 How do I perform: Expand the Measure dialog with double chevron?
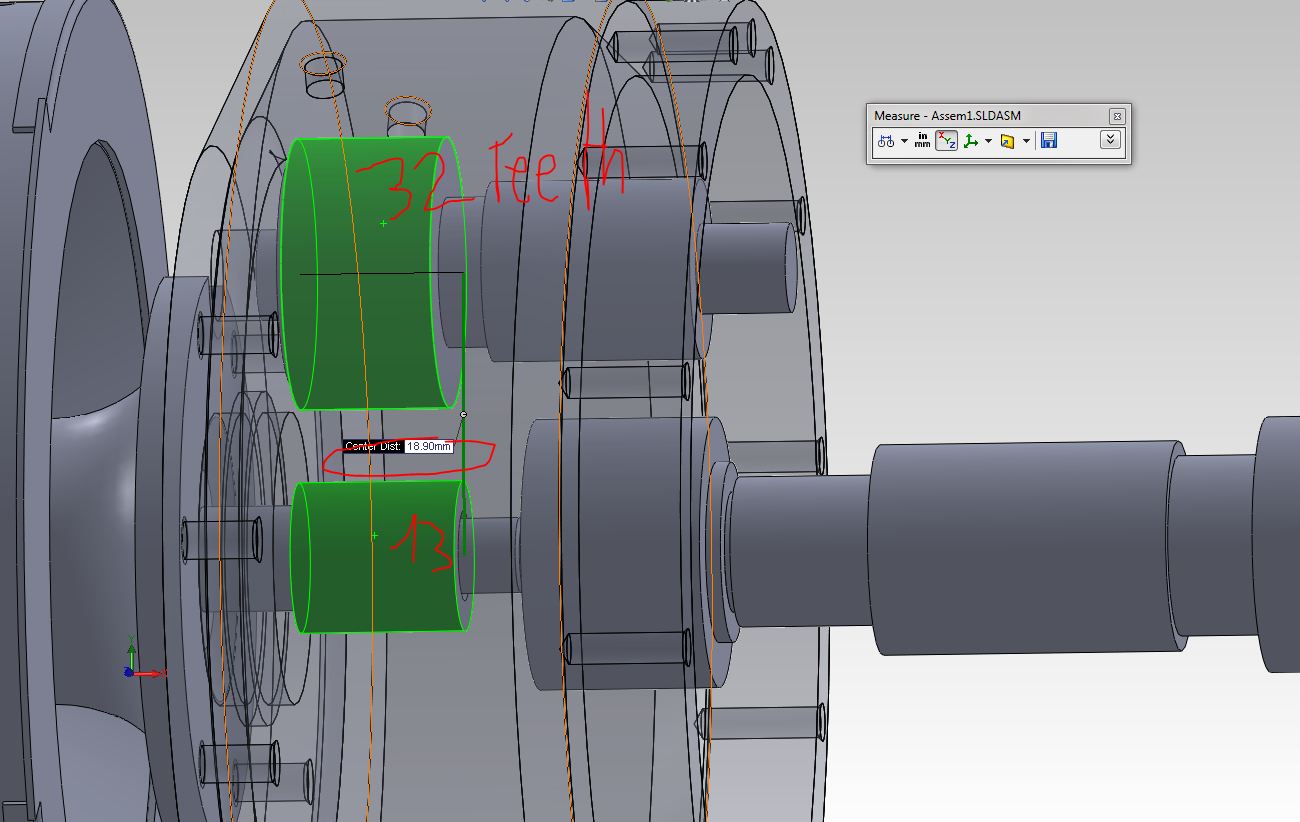point(1110,140)
